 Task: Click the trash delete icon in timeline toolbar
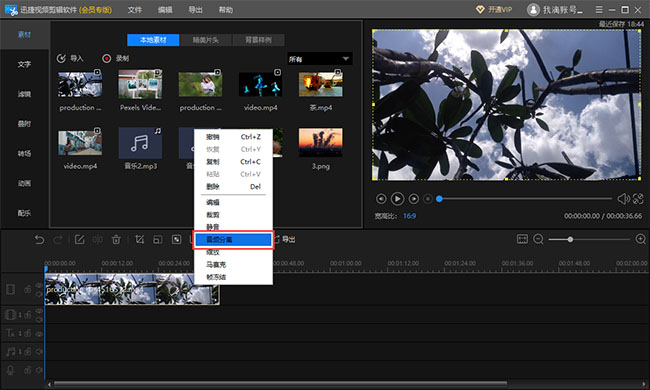click(x=116, y=240)
